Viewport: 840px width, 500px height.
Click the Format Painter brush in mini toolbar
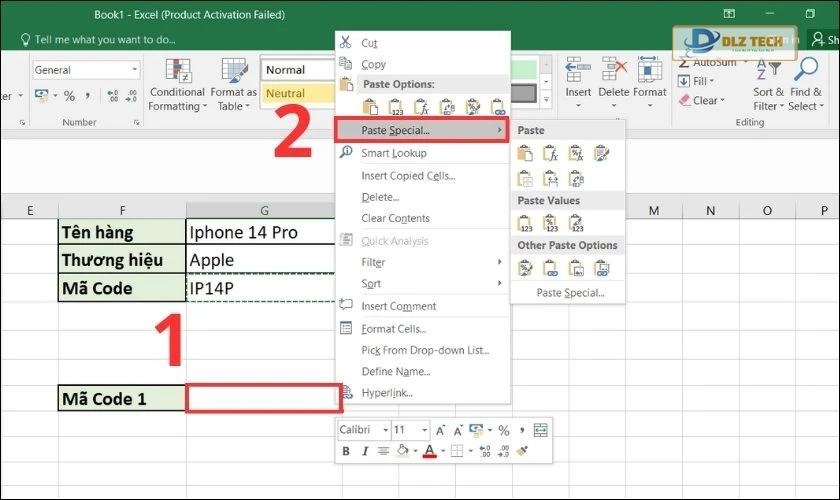522,452
